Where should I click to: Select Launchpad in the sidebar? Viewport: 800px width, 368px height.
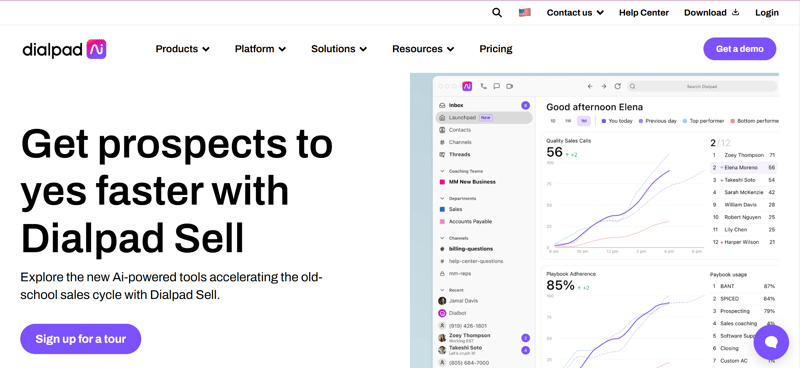click(x=484, y=117)
